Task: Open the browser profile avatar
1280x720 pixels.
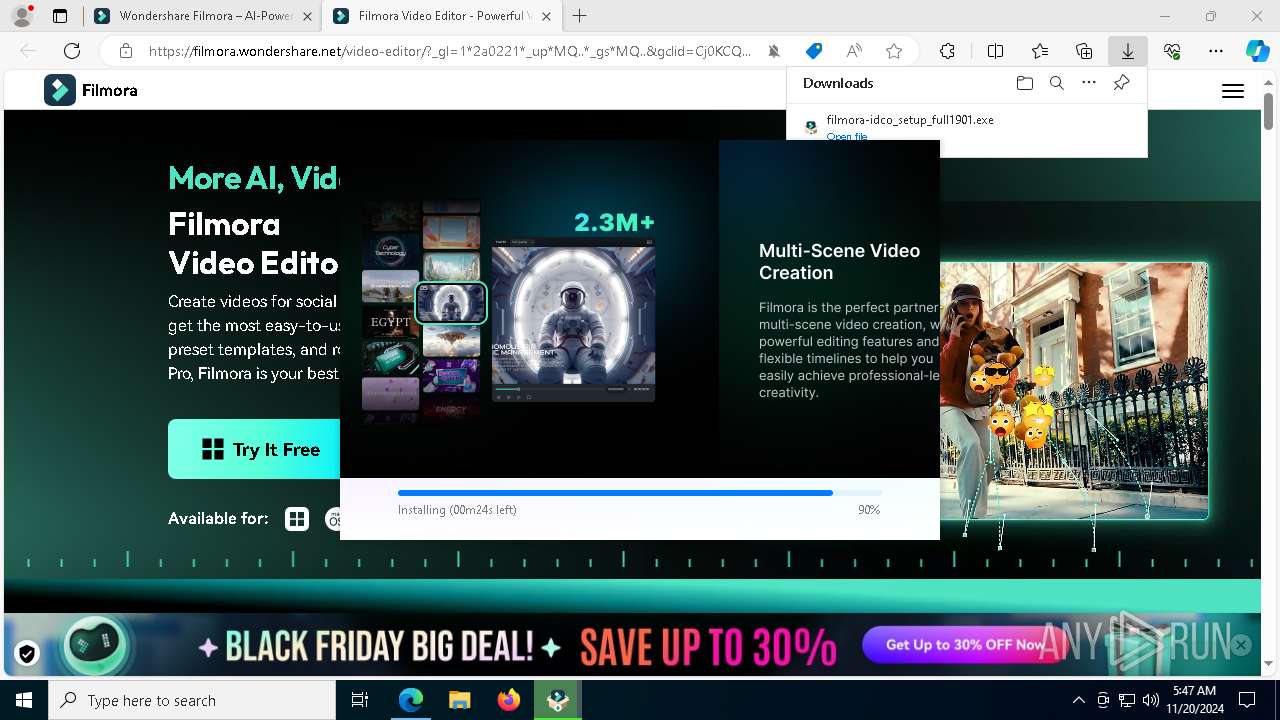Action: pos(22,16)
